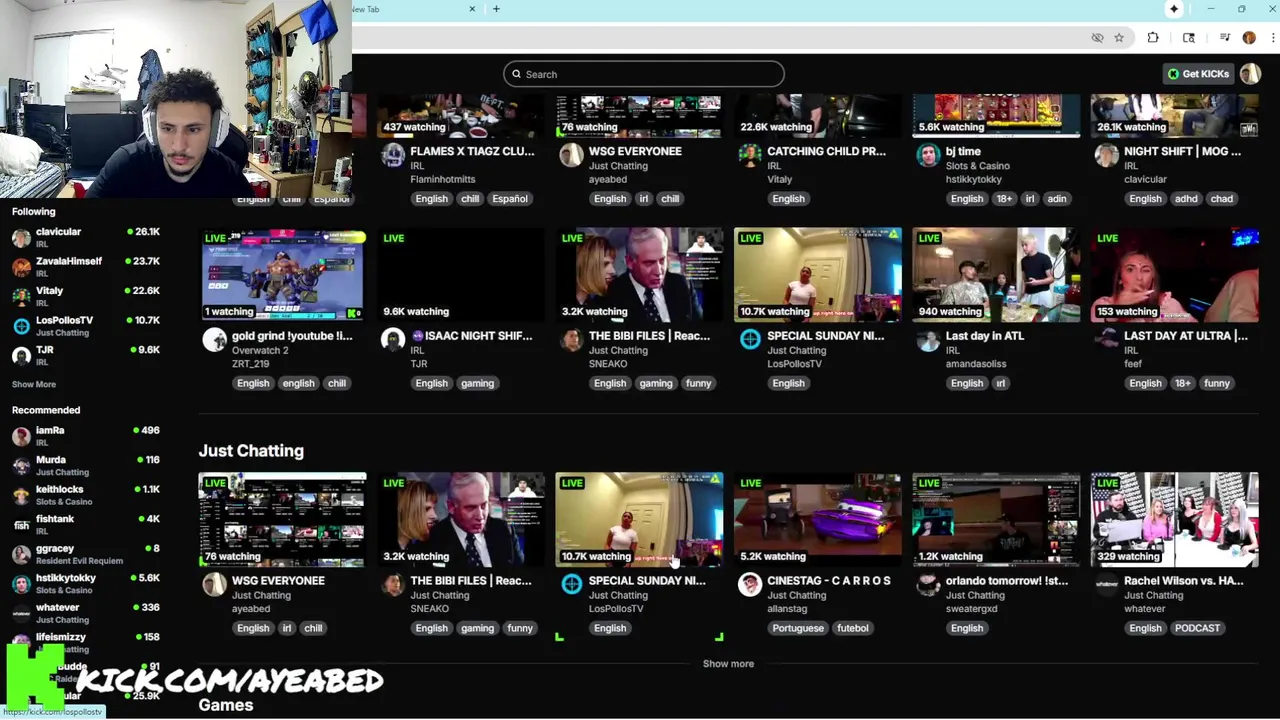Open the Chrome three-dot menu

[1271, 38]
